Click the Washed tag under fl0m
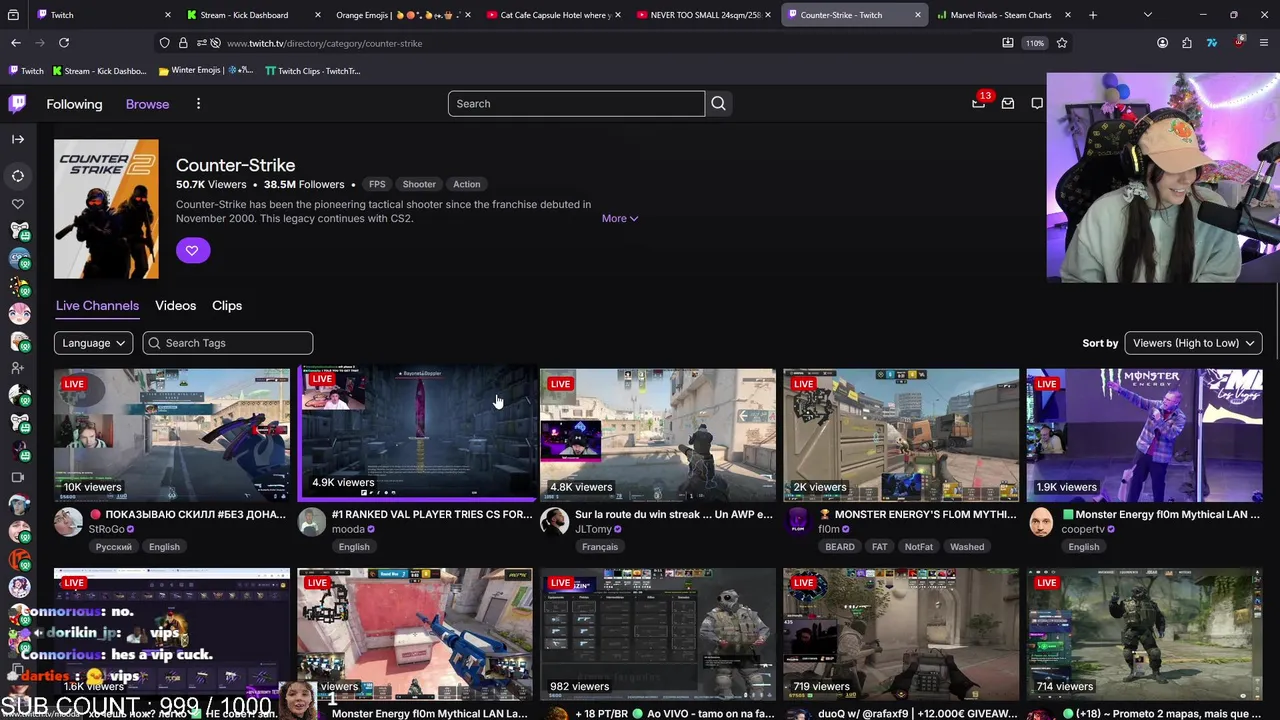 [967, 547]
